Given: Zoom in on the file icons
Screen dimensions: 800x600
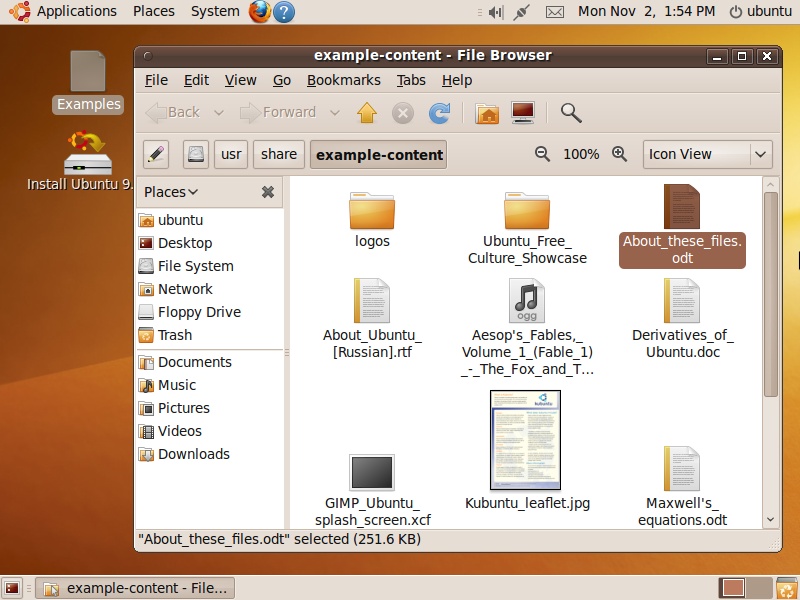Looking at the screenshot, I should [x=619, y=154].
